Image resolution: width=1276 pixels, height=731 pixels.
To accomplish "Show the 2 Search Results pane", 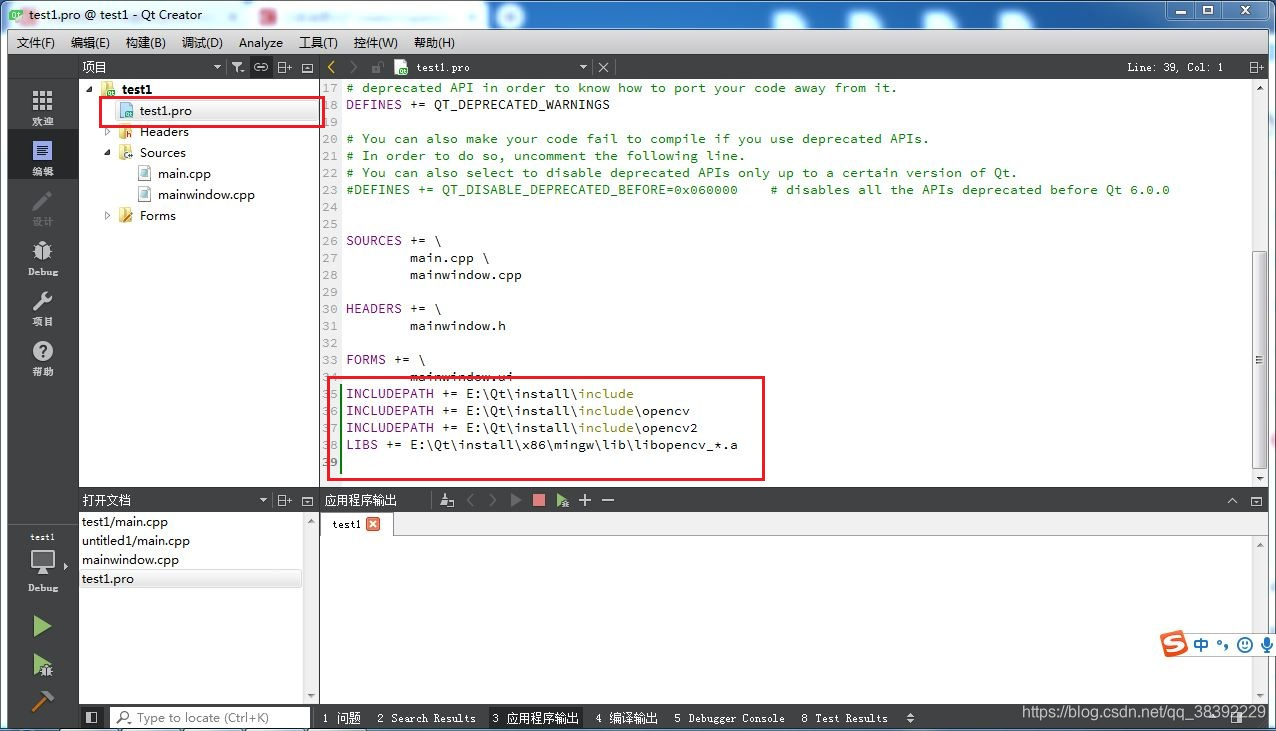I will [x=426, y=717].
